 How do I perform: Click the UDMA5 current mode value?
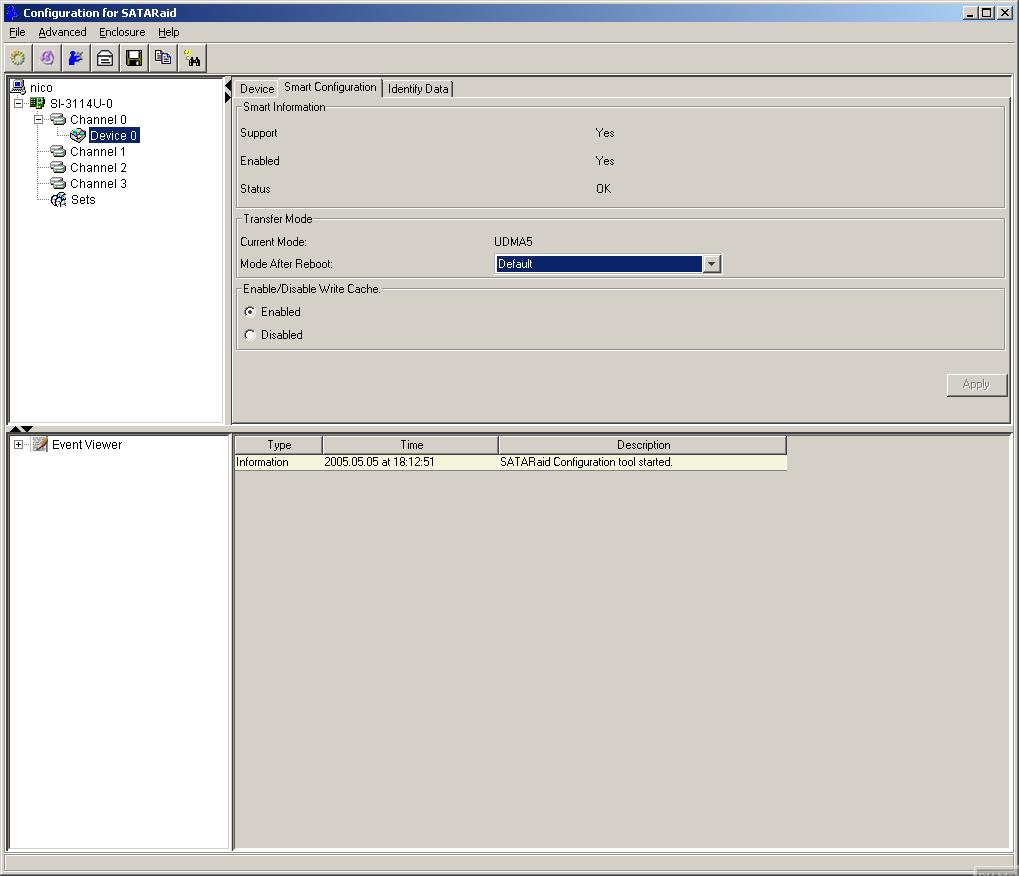513,242
